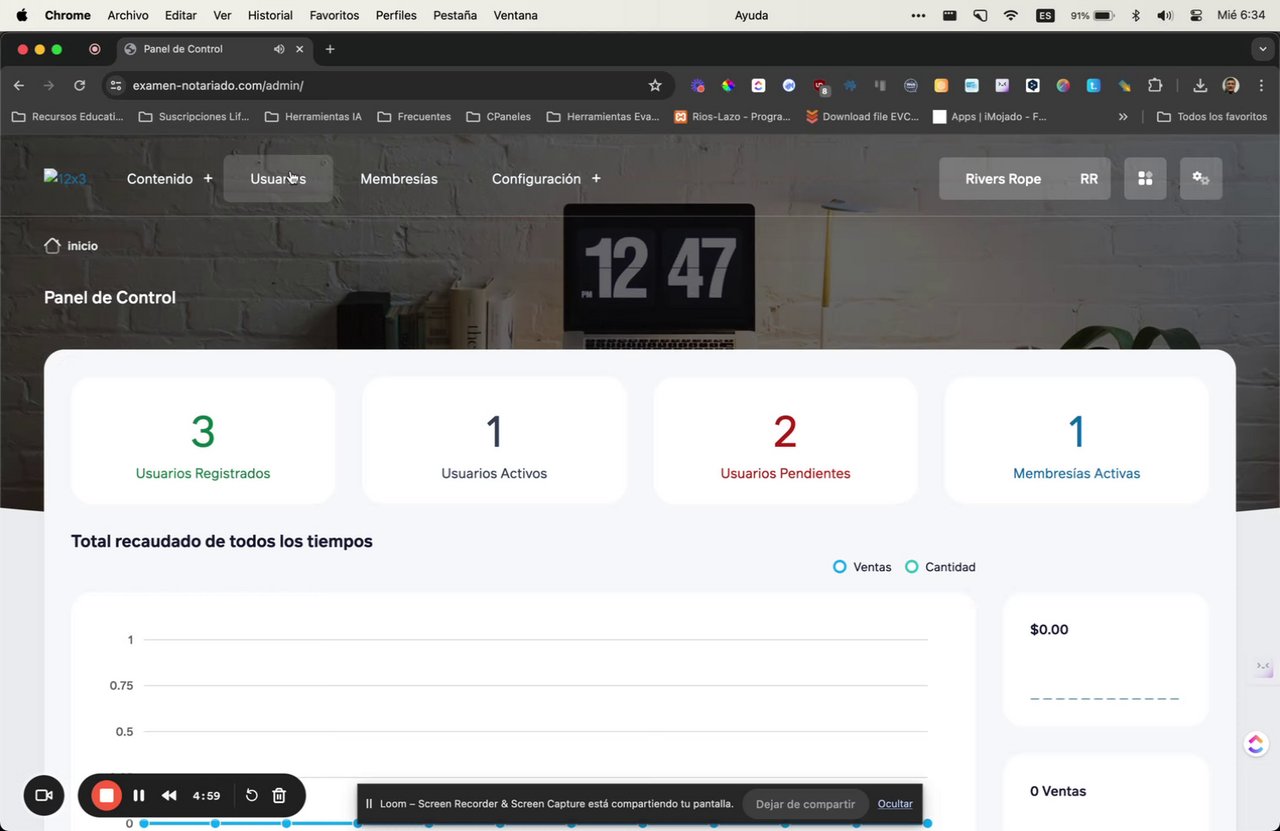Open the pencil highlighter extension icon

click(1124, 86)
